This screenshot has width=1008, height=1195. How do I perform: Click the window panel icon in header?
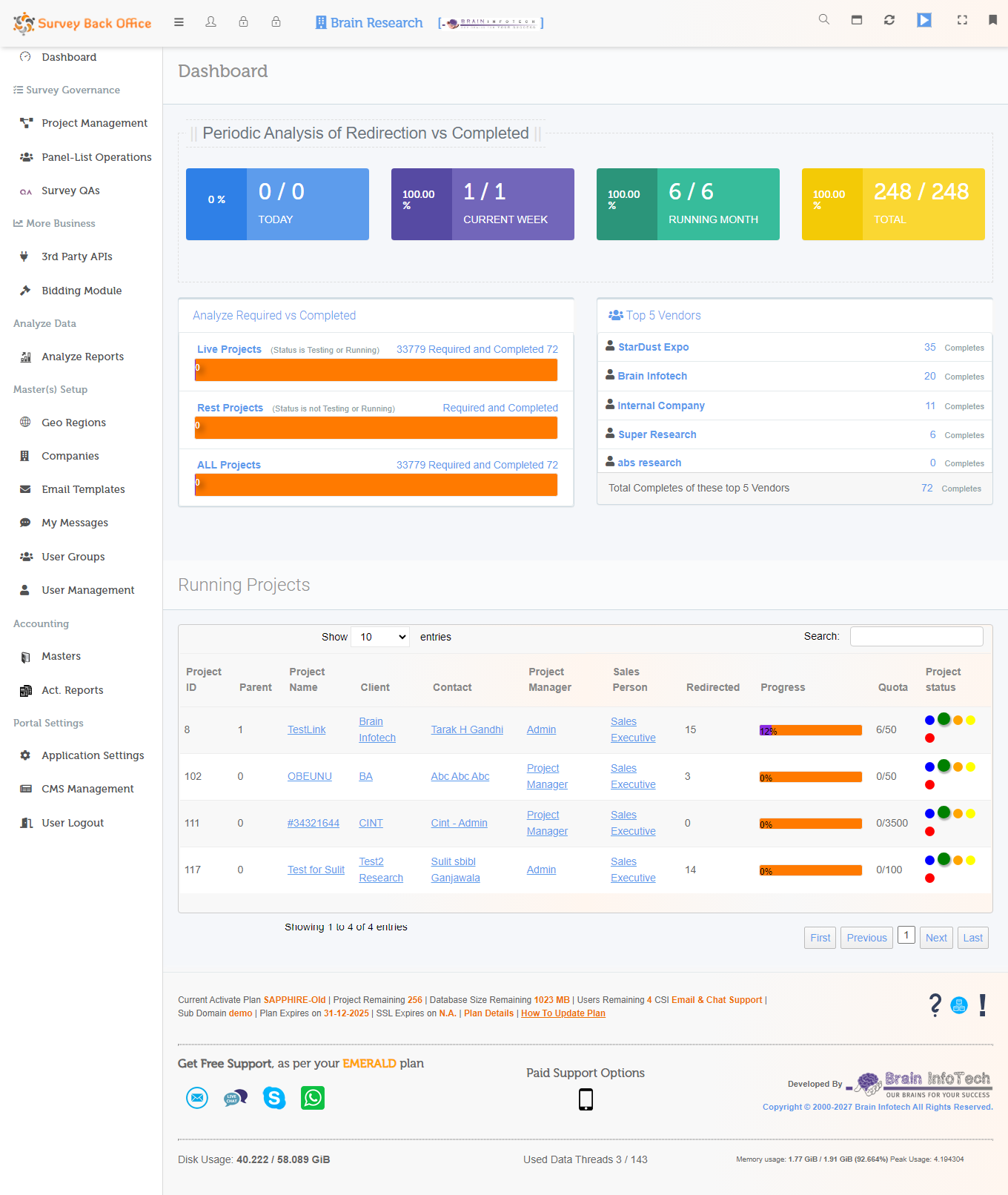click(857, 20)
